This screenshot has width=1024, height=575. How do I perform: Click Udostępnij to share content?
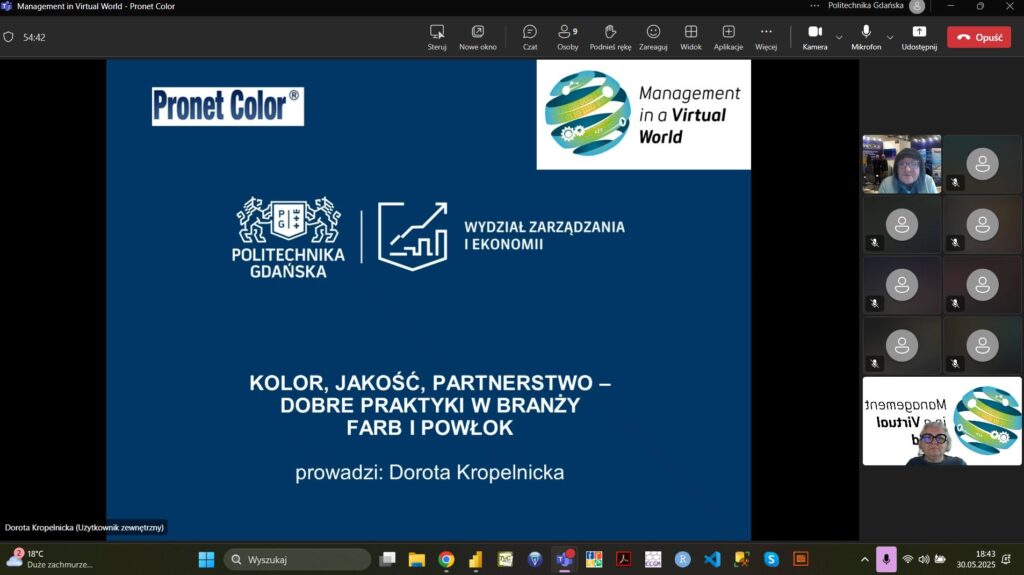pyautogui.click(x=919, y=37)
